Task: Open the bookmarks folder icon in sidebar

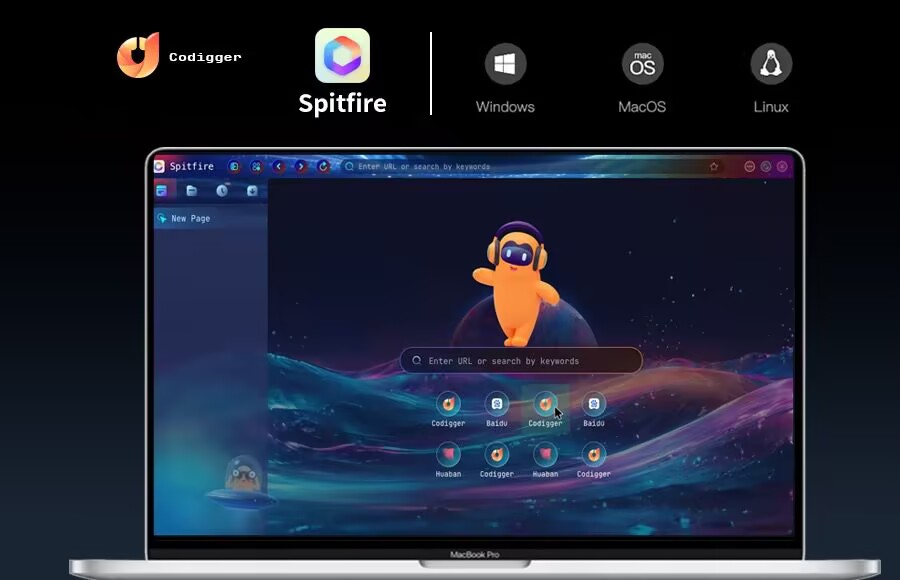Action: [192, 191]
